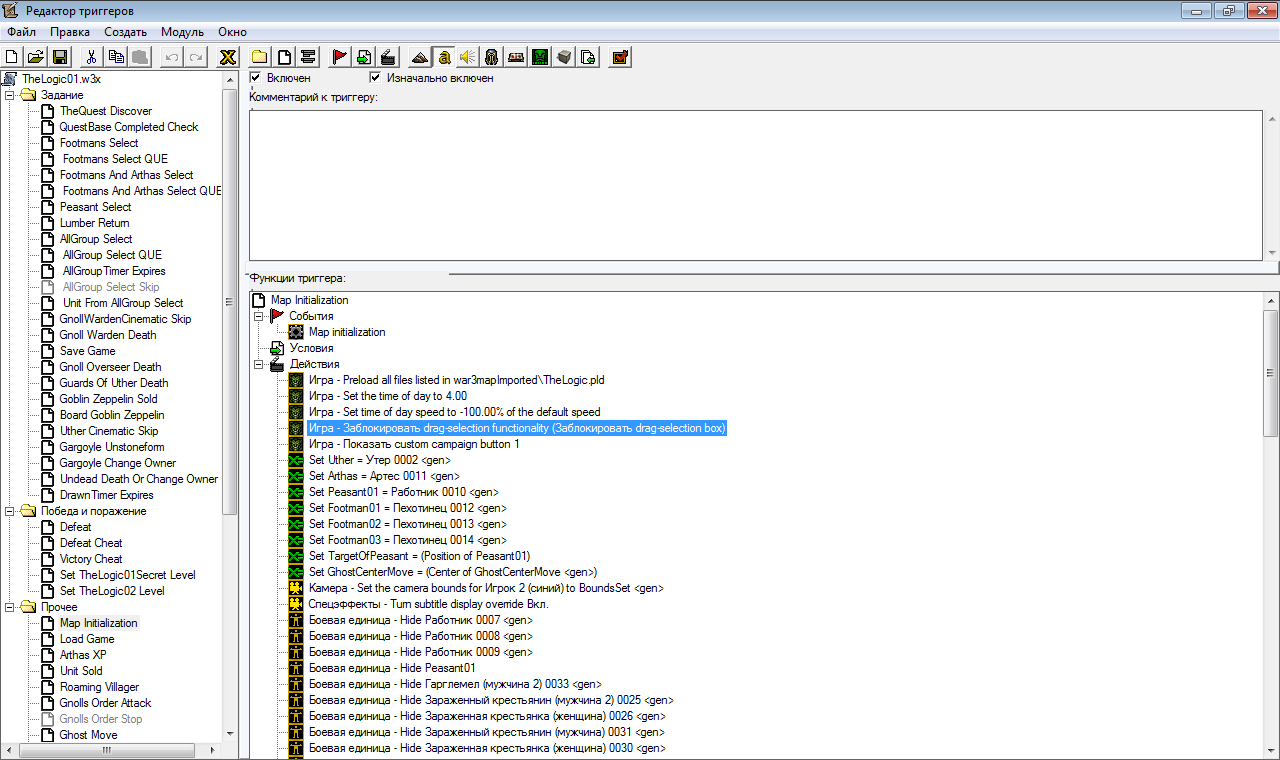The width and height of the screenshot is (1280, 760).
Task: Click the New Trigger page icon
Action: pyautogui.click(x=284, y=57)
